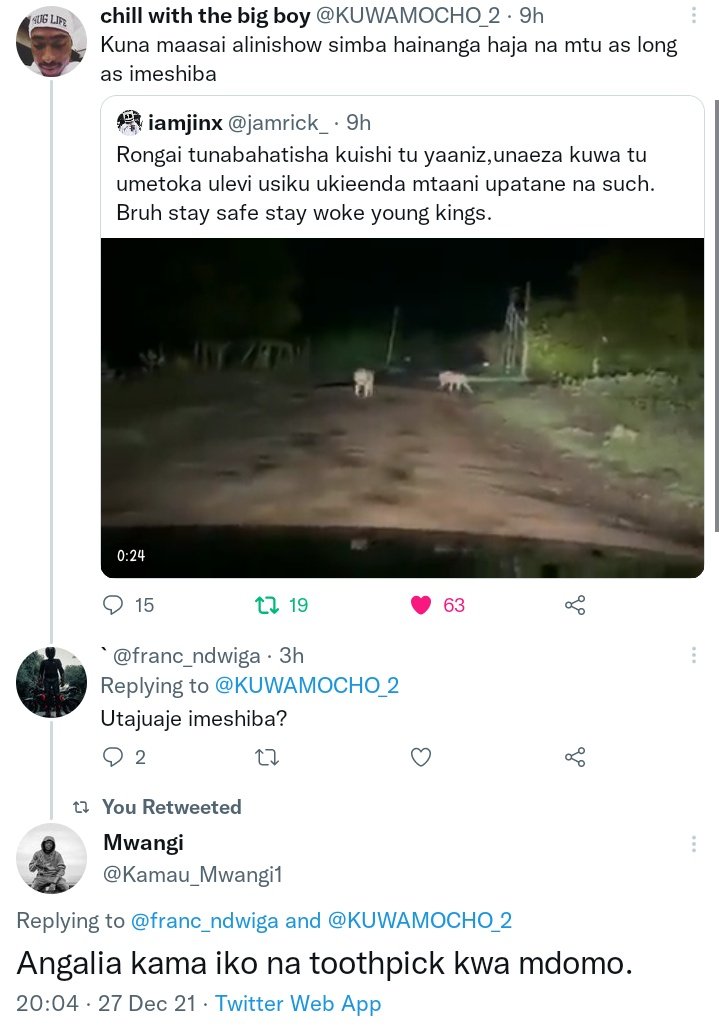
Task: Share franc_ndwiga's reply
Action: (575, 757)
